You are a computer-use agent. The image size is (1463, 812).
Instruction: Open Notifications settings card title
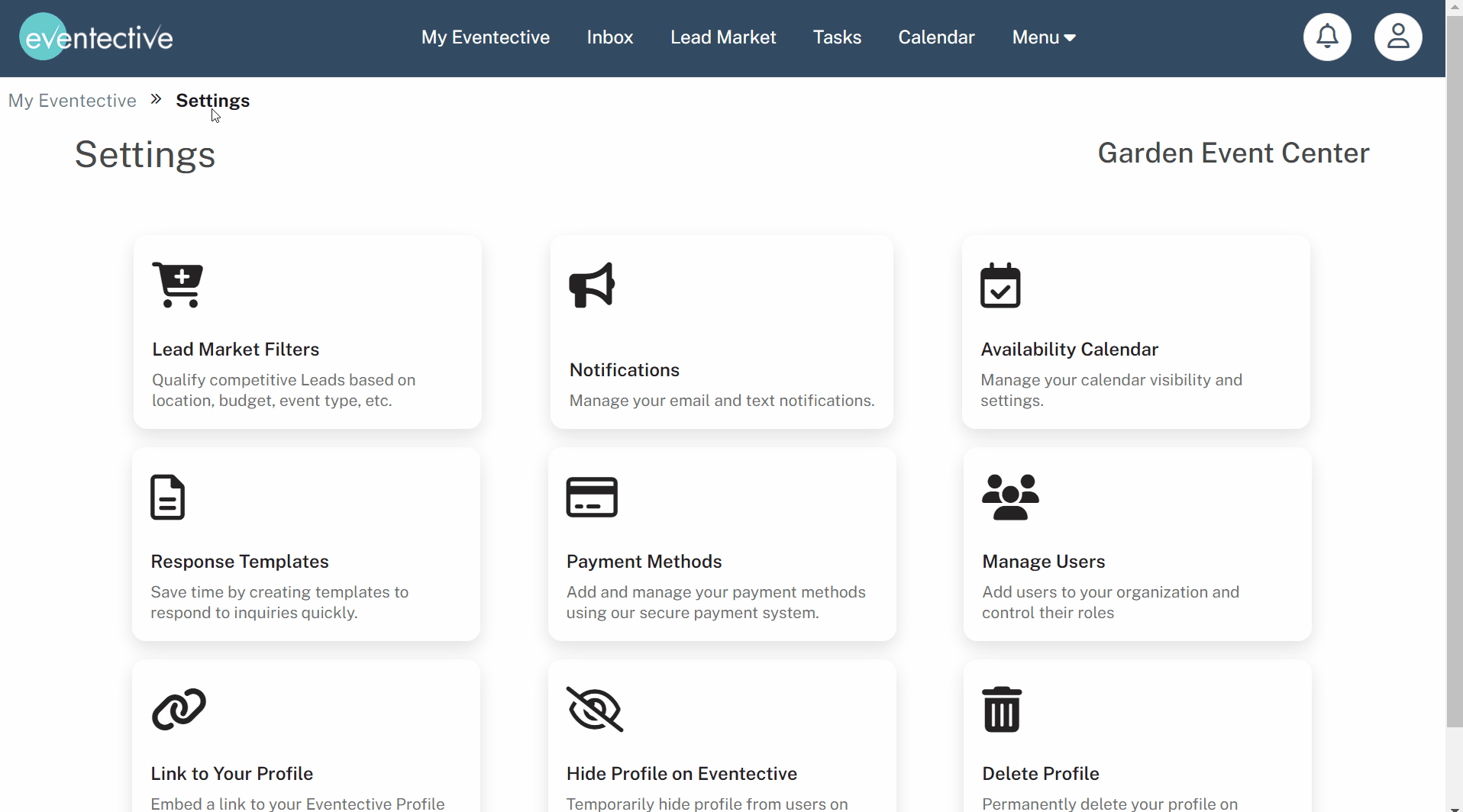(x=625, y=370)
